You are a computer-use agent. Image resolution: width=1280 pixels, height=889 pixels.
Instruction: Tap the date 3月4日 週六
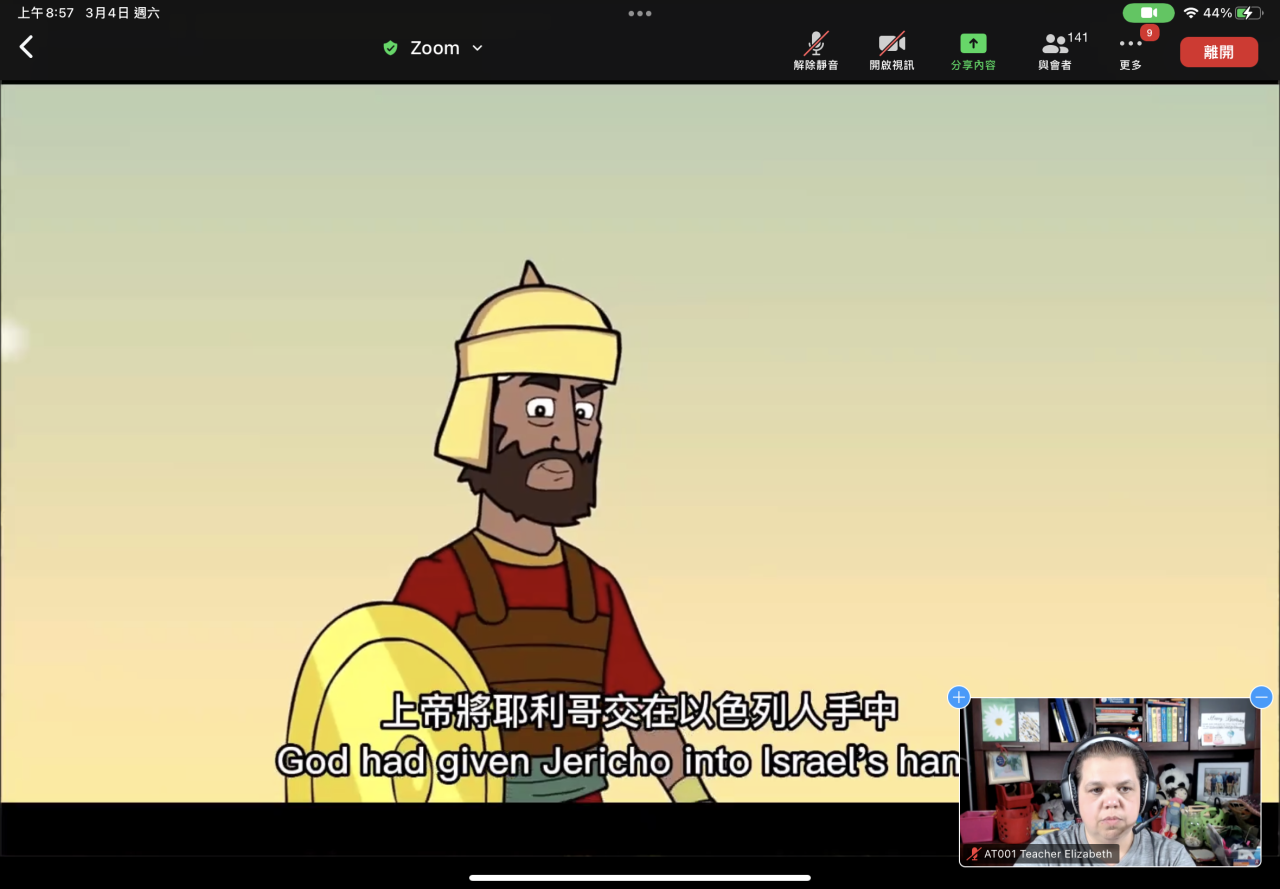[x=122, y=13]
